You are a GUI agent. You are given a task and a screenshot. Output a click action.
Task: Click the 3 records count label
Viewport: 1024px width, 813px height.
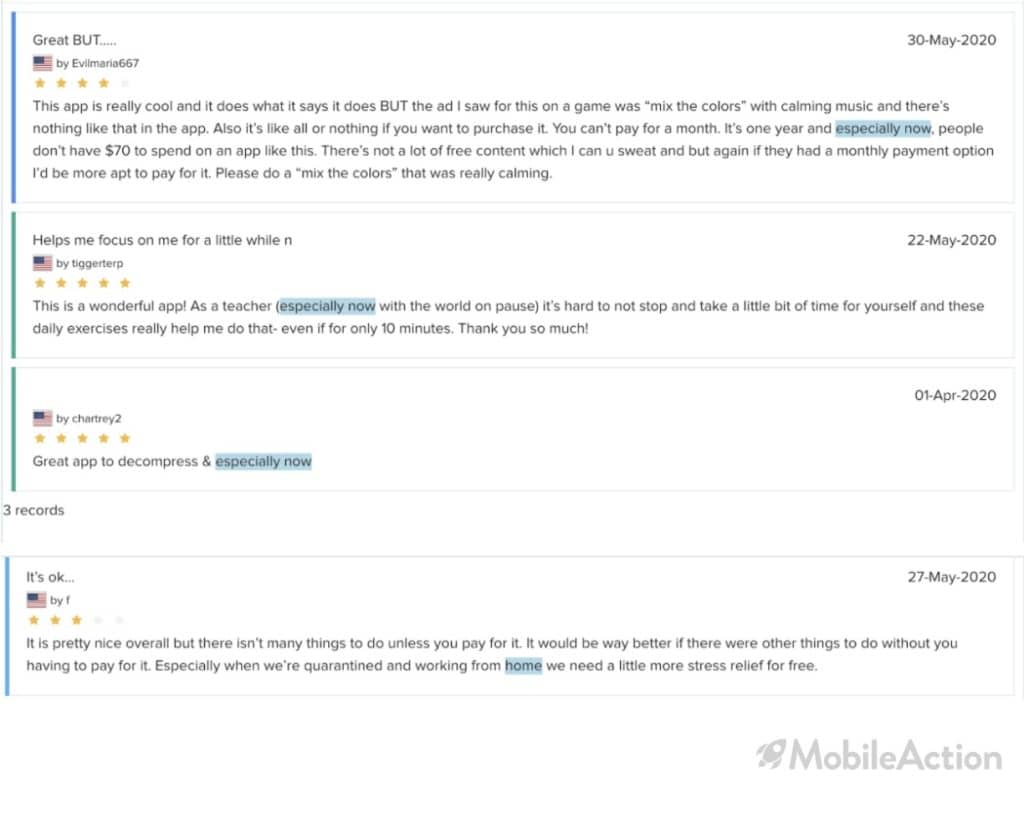pyautogui.click(x=33, y=510)
